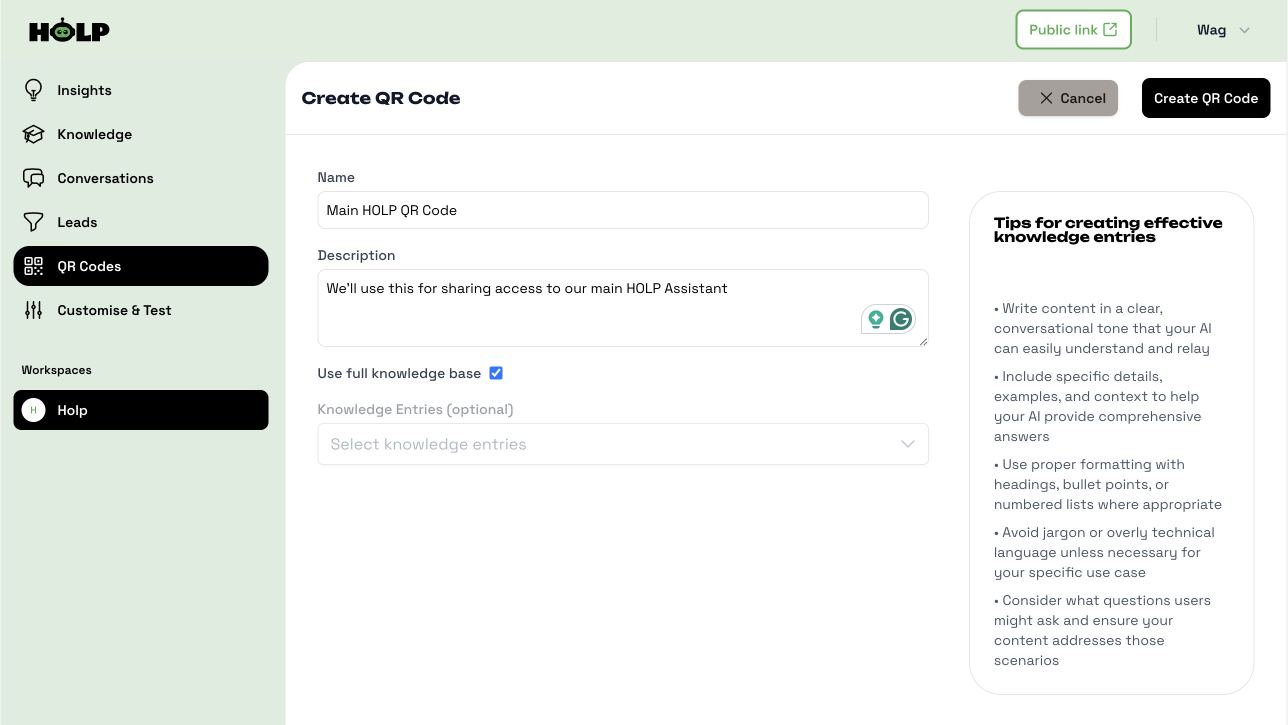1288x725 pixels.
Task: Click the Knowledge graduation cap icon
Action: [x=34, y=134]
